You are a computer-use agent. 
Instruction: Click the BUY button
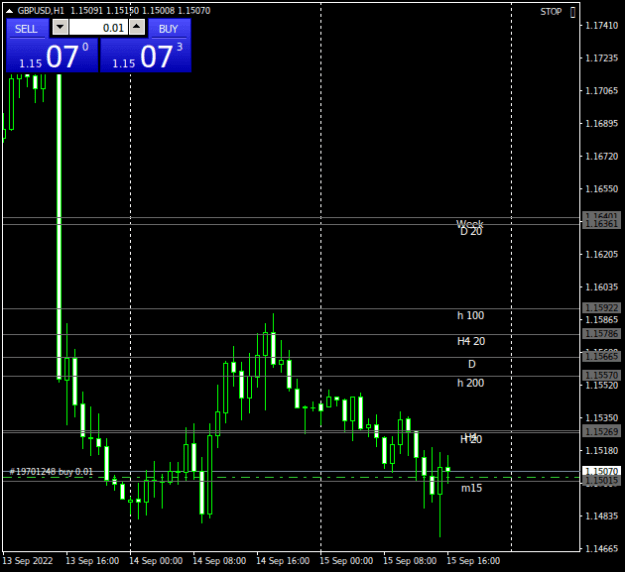(169, 29)
